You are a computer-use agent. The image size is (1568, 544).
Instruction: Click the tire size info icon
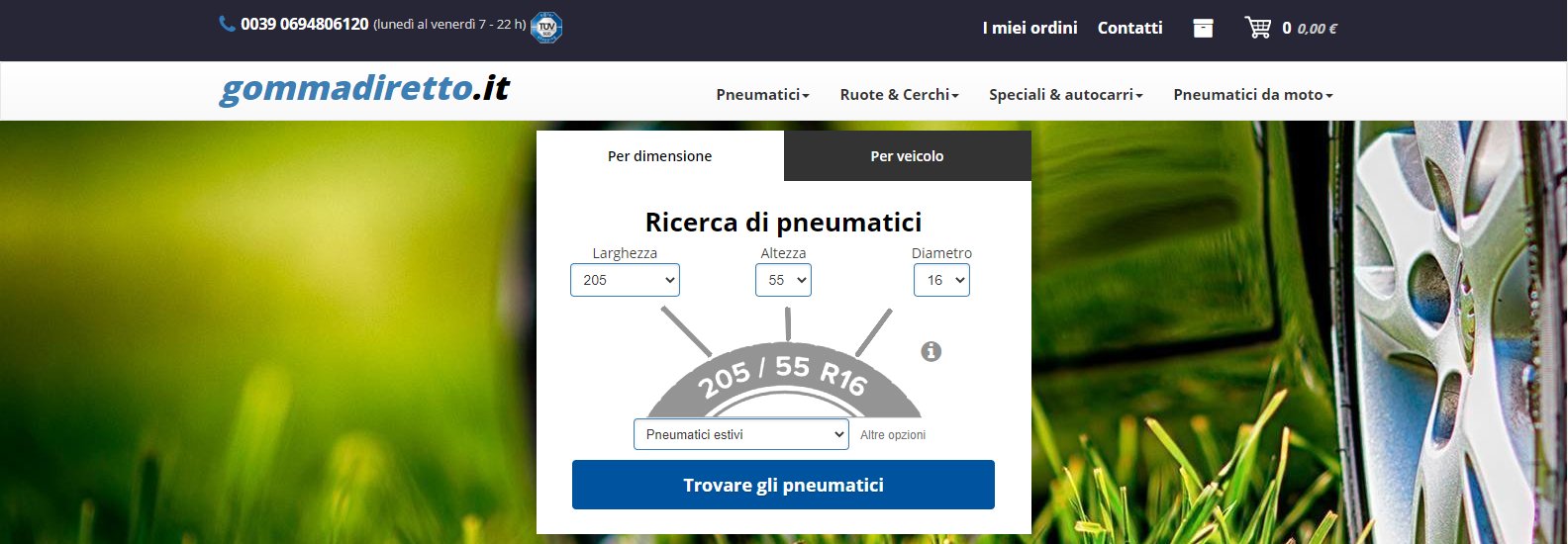coord(931,351)
